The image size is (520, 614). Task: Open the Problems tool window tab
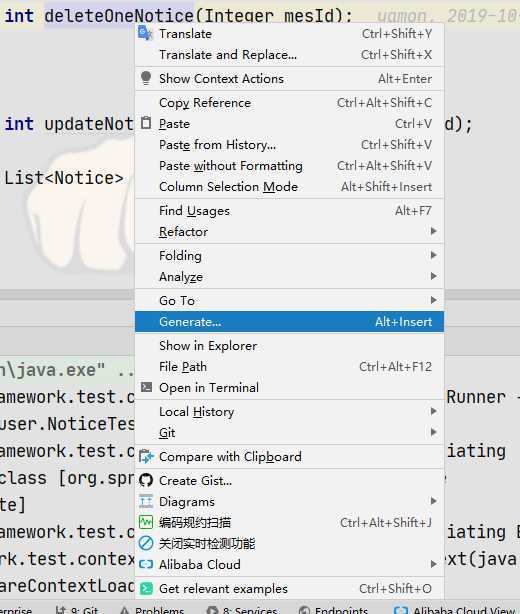pyautogui.click(x=152, y=610)
